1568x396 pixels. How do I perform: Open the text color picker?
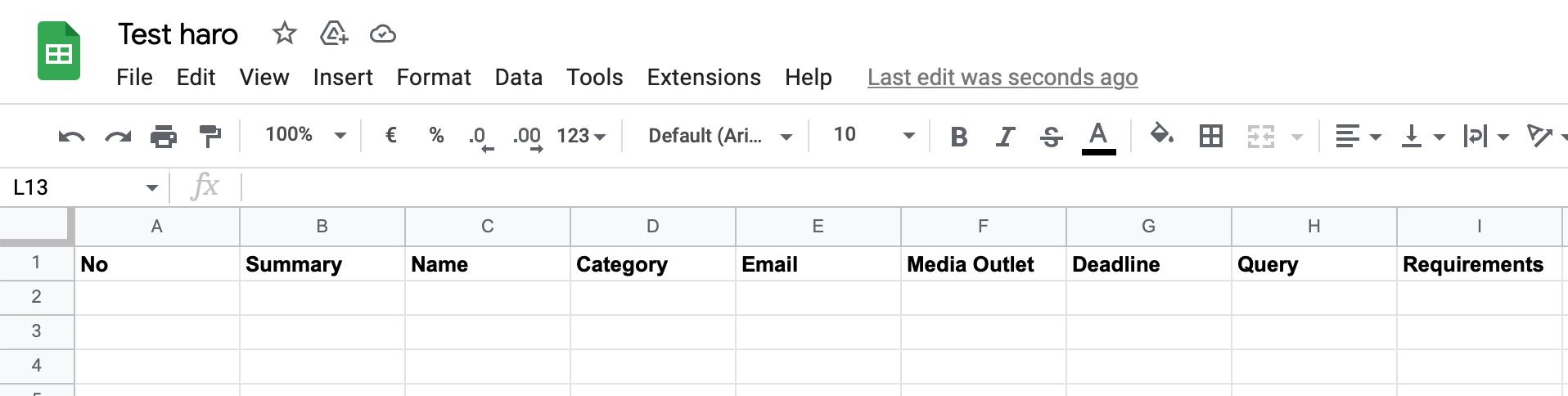1098,136
